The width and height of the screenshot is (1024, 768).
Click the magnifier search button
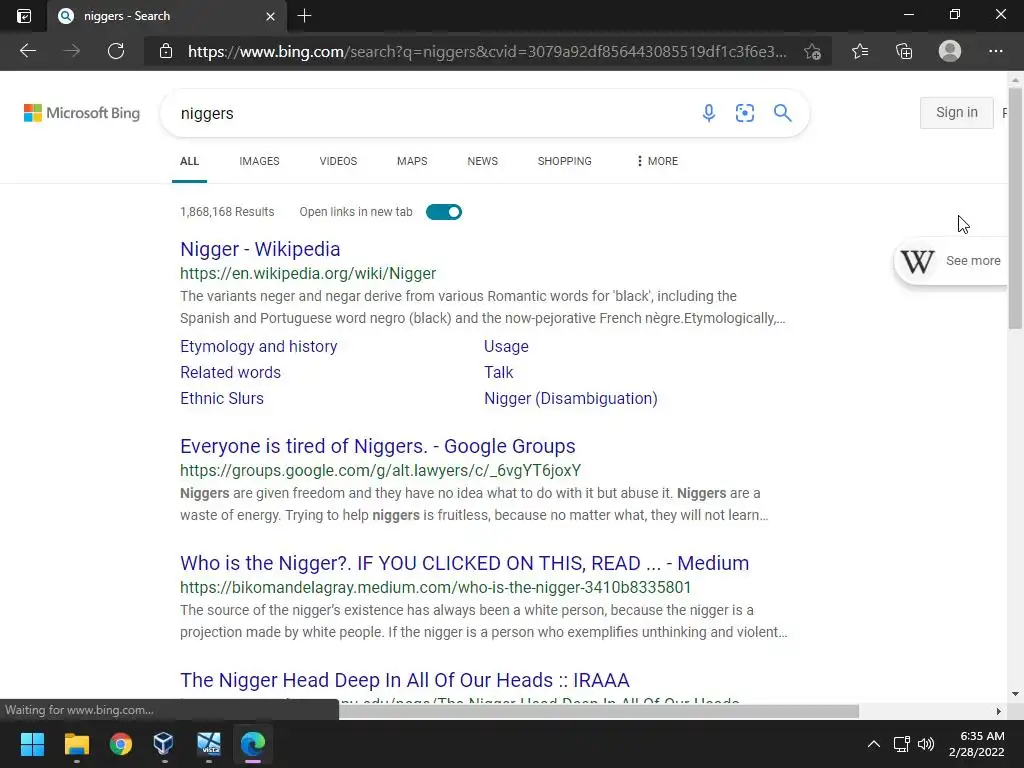[782, 113]
